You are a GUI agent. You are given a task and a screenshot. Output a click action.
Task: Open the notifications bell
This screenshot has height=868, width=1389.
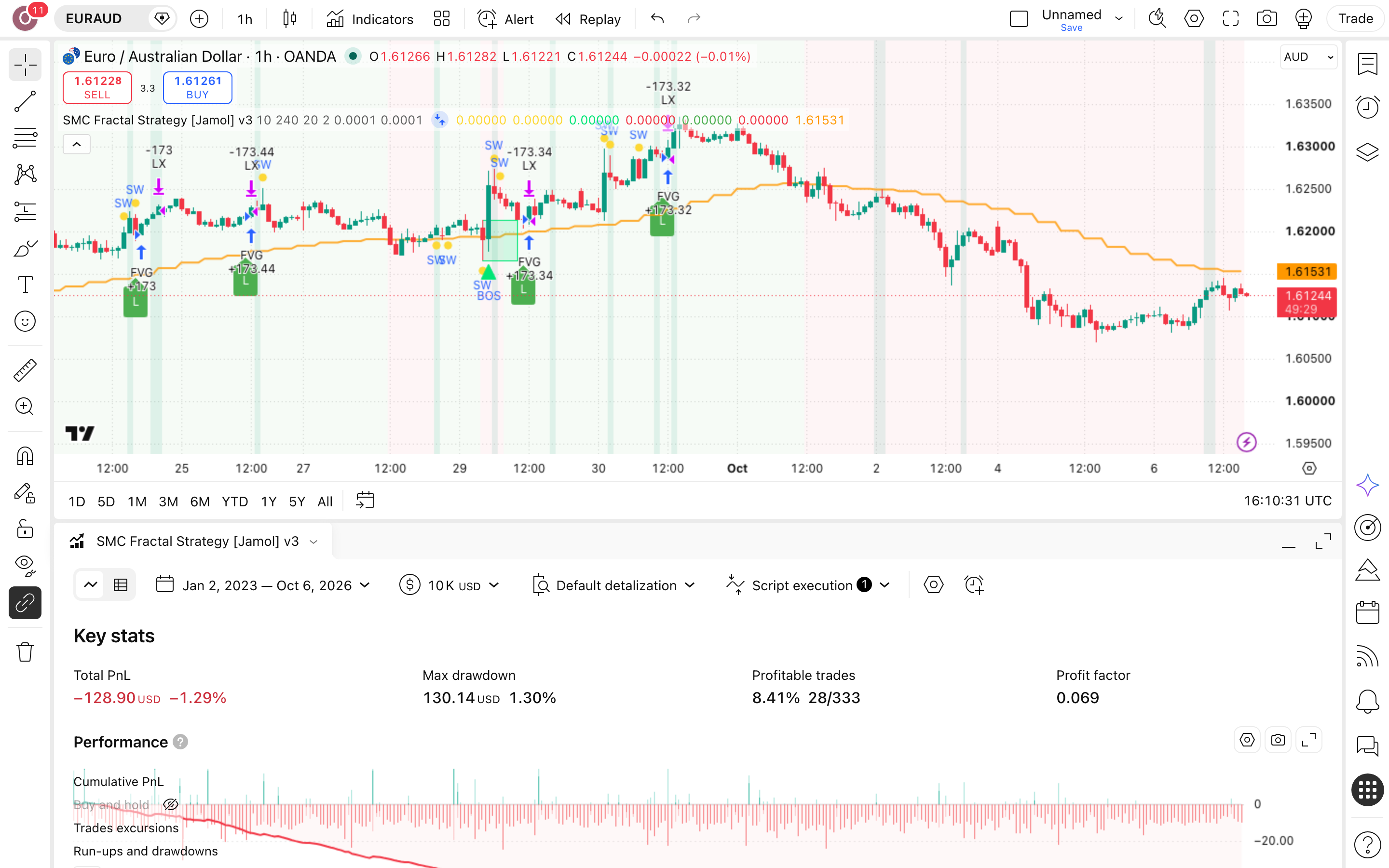point(1367,701)
